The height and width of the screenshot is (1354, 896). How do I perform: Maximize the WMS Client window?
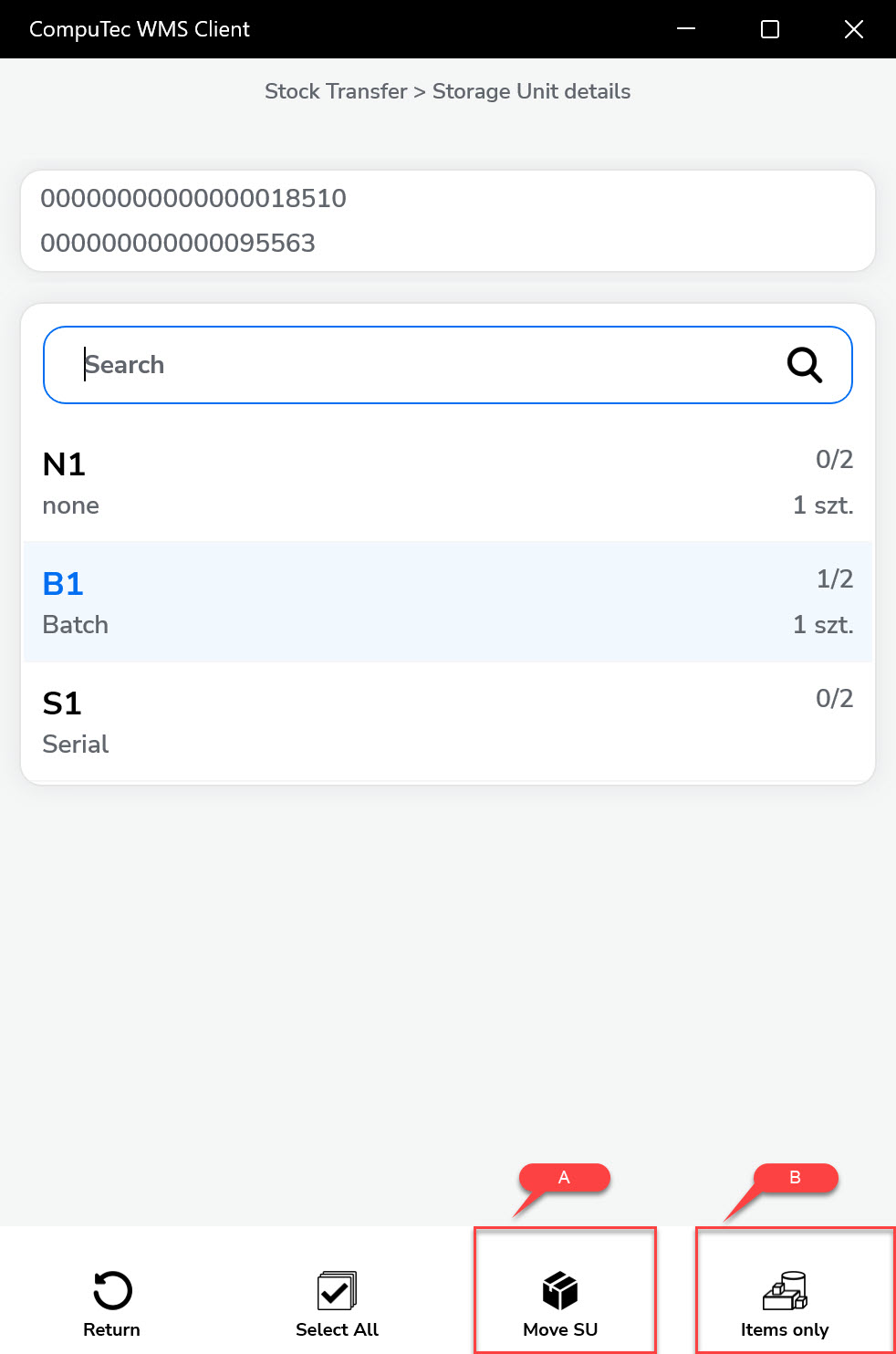pyautogui.click(x=770, y=29)
